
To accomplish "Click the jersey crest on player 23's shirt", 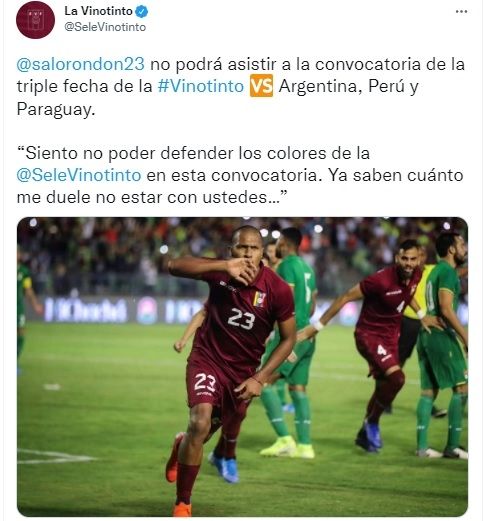I will [x=259, y=299].
